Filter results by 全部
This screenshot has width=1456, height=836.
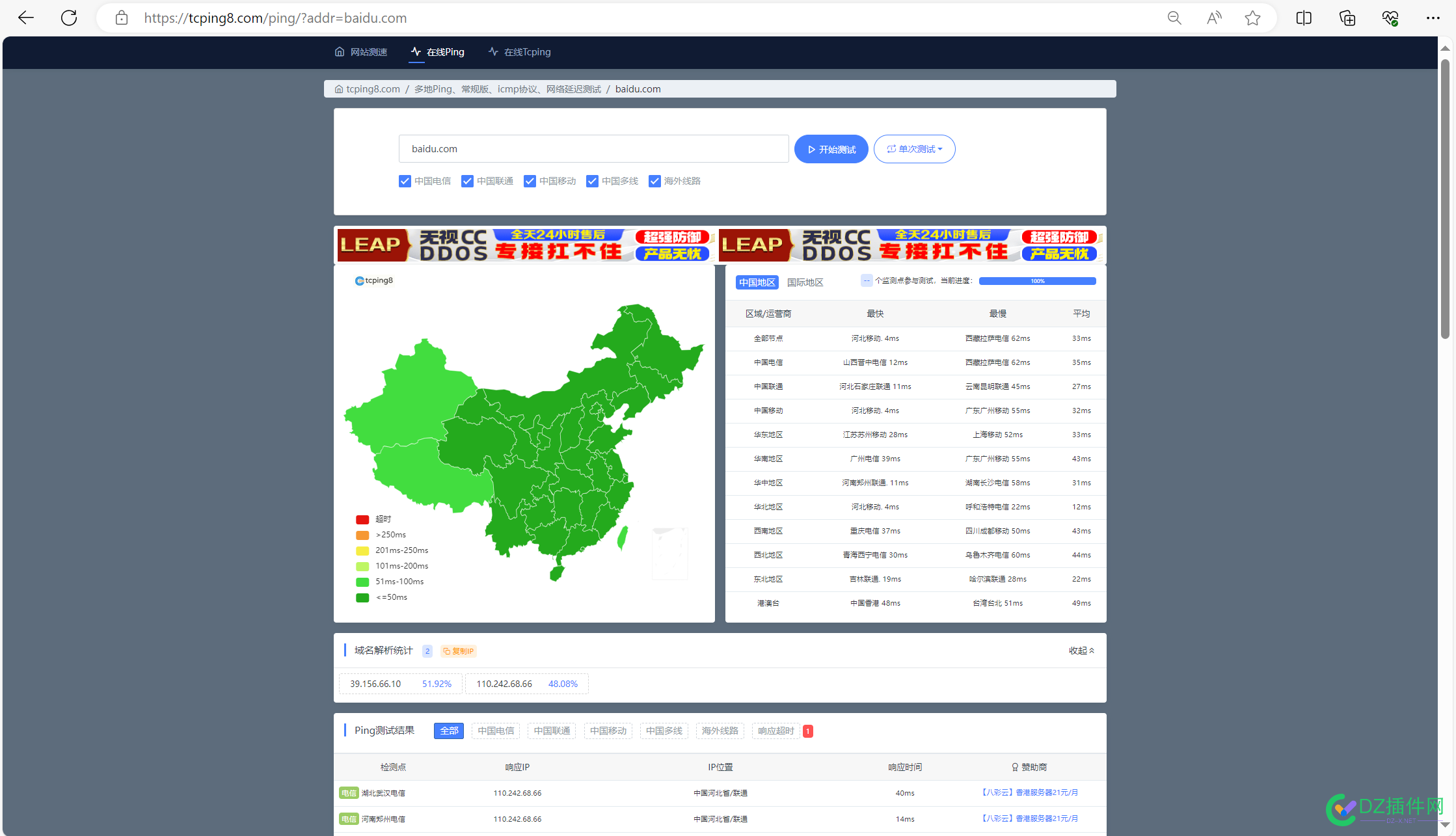[449, 731]
